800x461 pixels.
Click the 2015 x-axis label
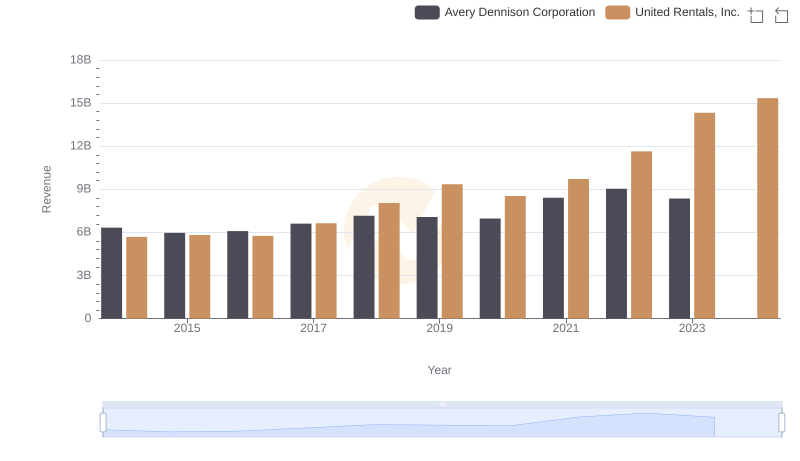[x=187, y=328]
